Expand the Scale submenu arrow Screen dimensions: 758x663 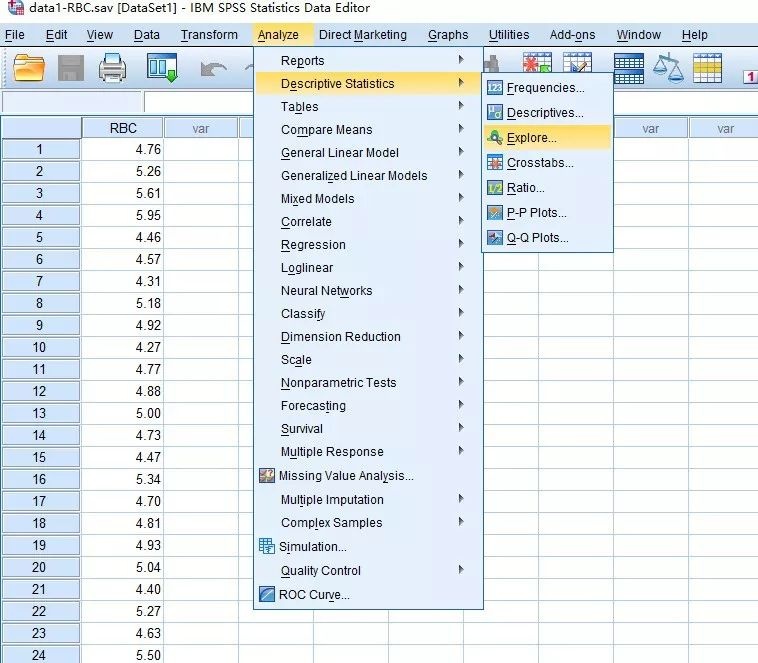click(x=461, y=359)
